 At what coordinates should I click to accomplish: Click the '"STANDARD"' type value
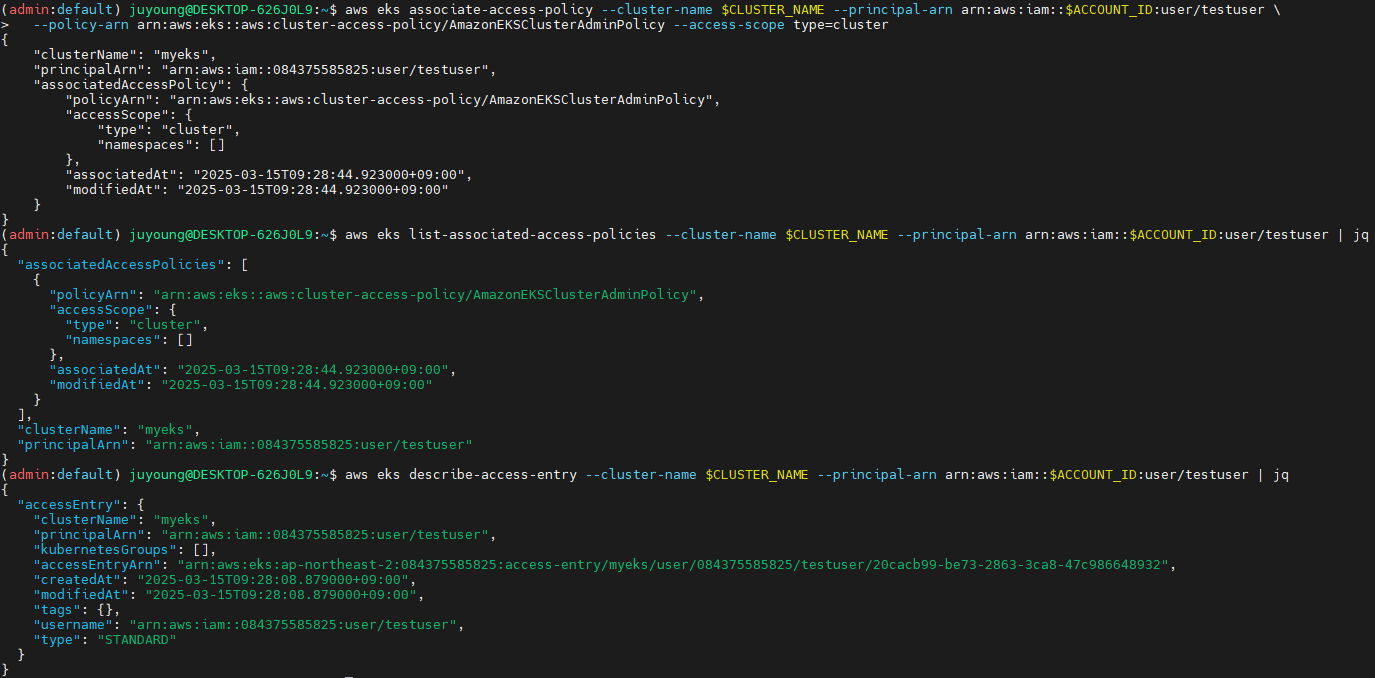pos(137,639)
